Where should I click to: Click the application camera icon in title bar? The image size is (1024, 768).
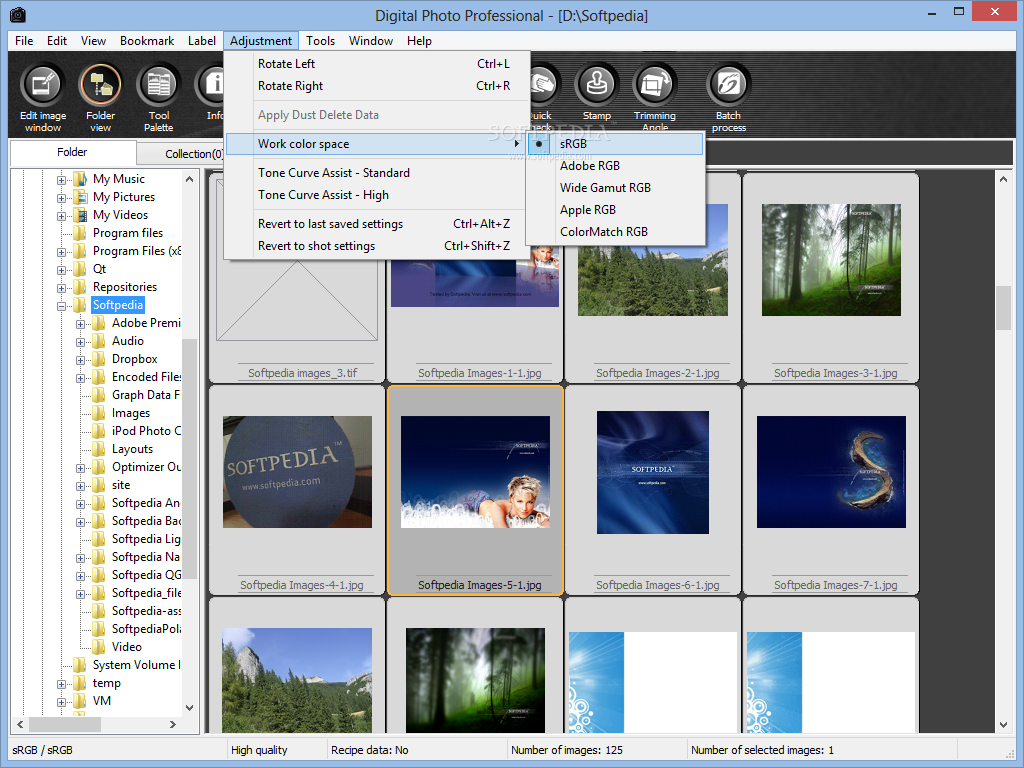[x=17, y=14]
